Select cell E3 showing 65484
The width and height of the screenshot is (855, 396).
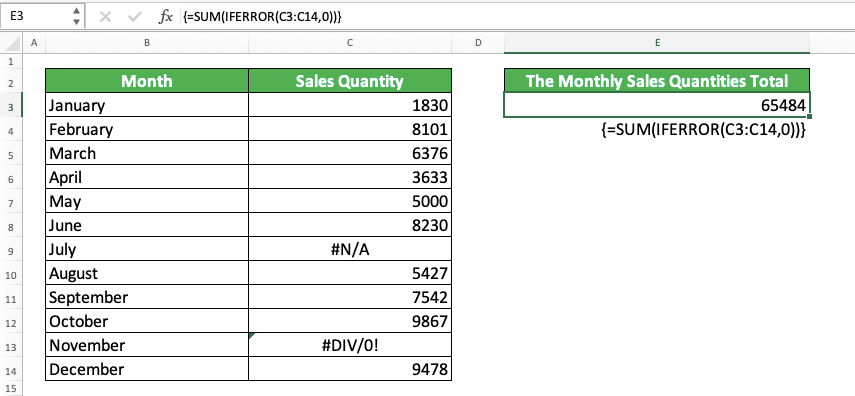(x=657, y=105)
